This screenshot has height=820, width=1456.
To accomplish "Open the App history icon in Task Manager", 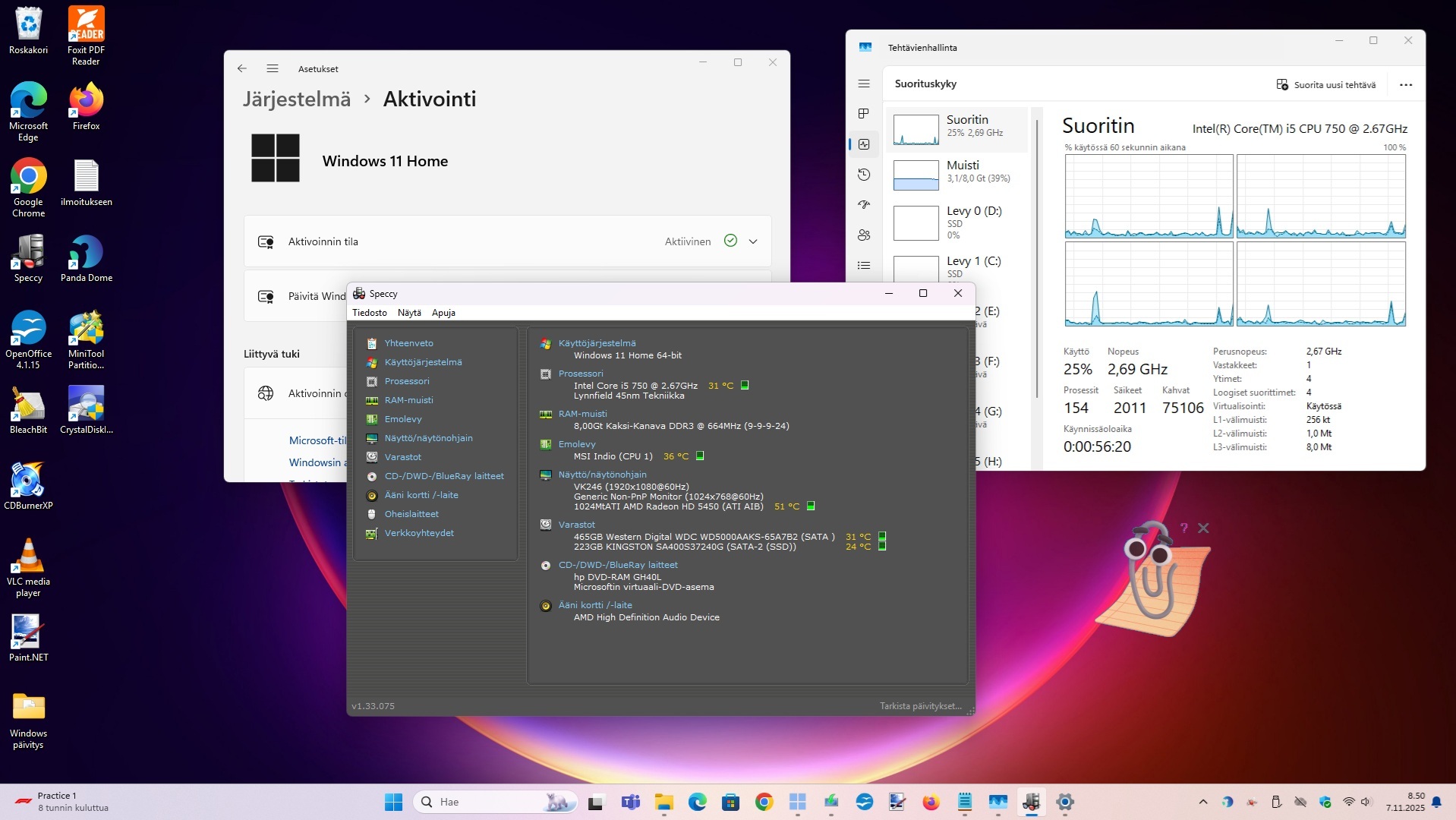I will tap(864, 175).
